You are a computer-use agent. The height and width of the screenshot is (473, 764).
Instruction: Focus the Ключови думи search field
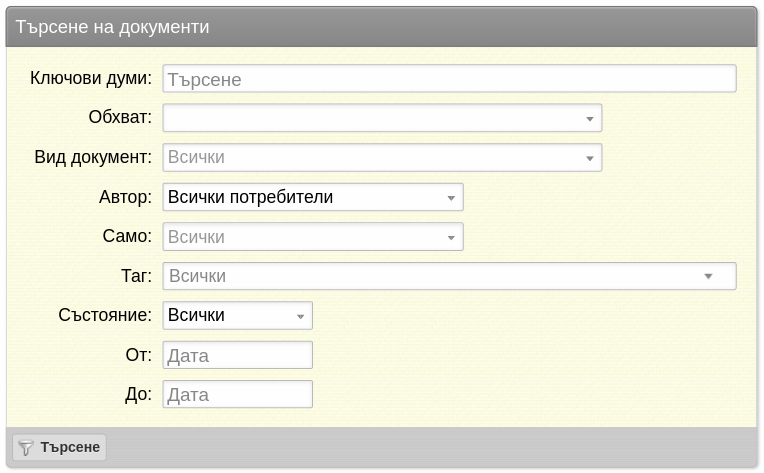(449, 78)
